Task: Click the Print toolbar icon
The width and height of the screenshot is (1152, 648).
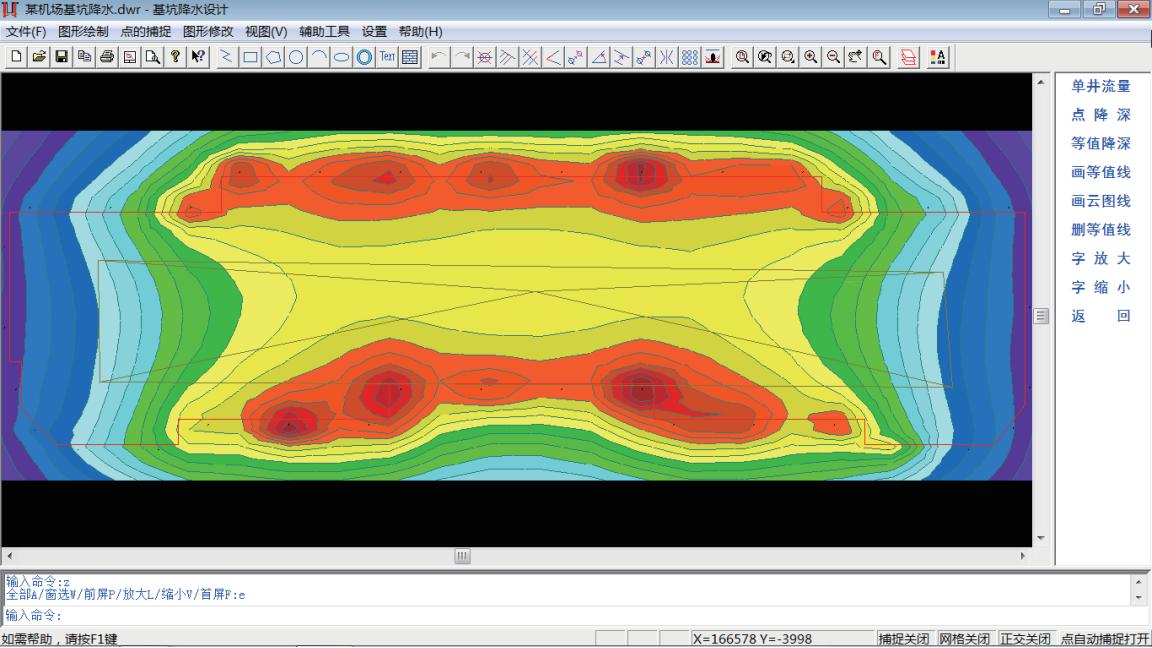Action: (x=107, y=58)
